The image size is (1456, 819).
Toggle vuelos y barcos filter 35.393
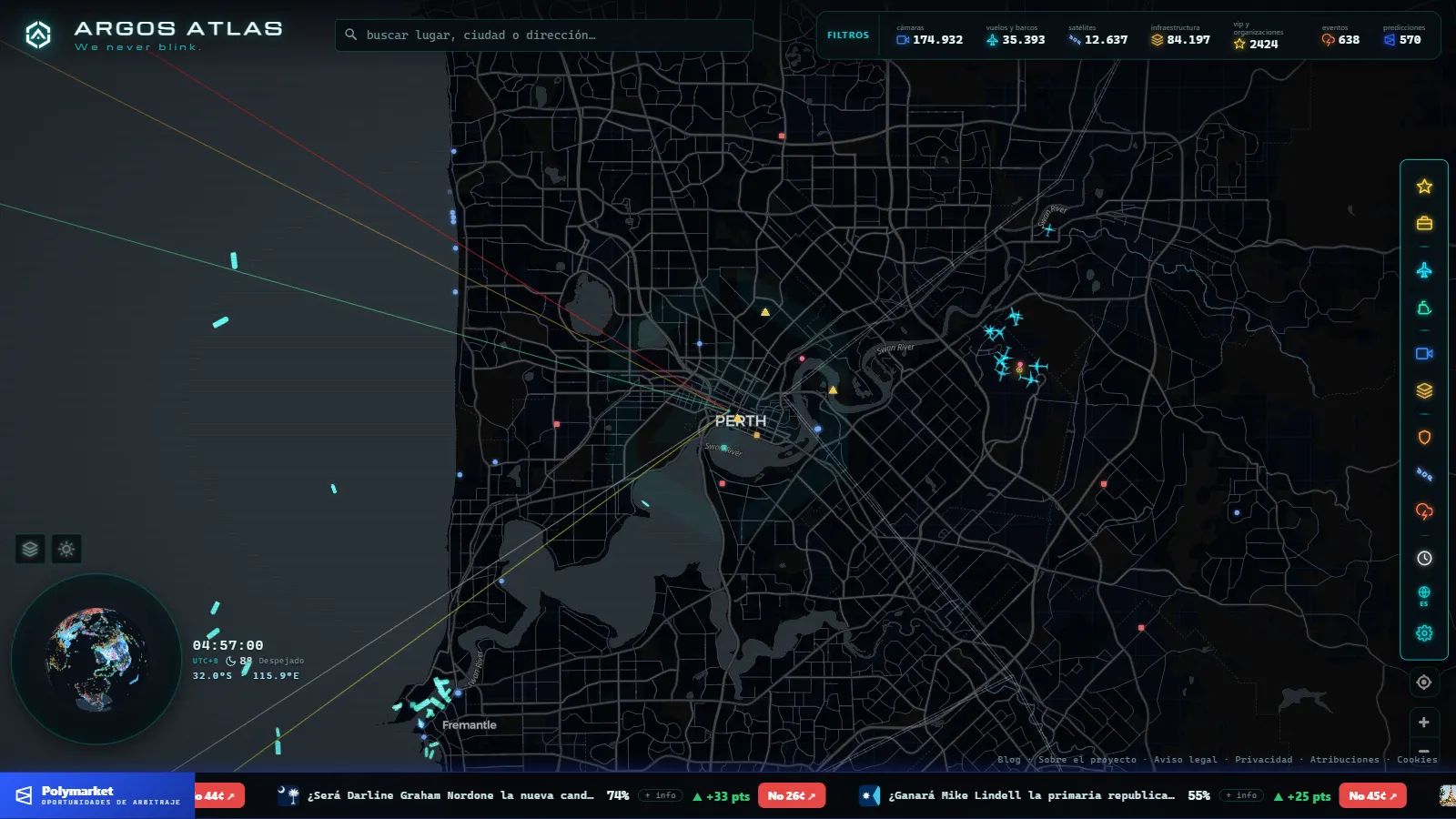coord(1016,35)
